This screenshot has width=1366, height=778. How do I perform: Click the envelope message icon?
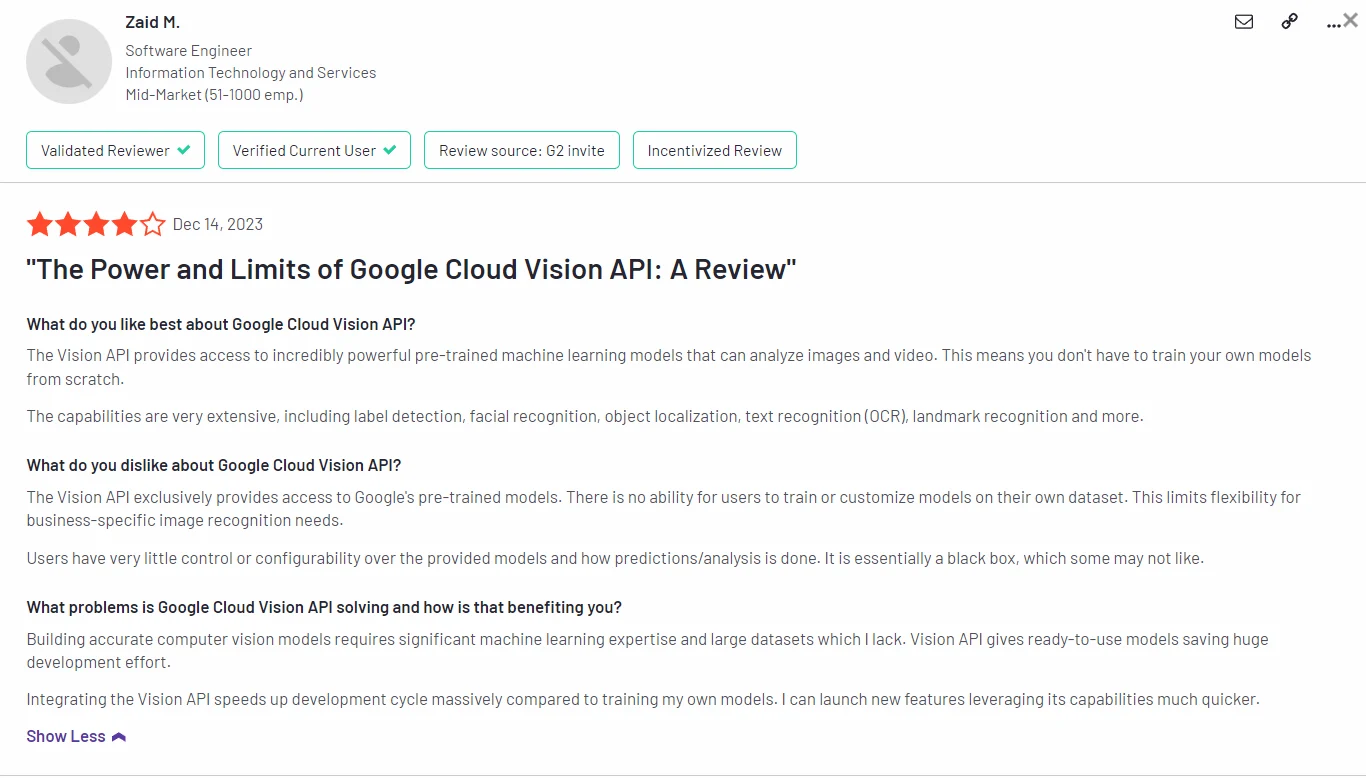coord(1244,21)
